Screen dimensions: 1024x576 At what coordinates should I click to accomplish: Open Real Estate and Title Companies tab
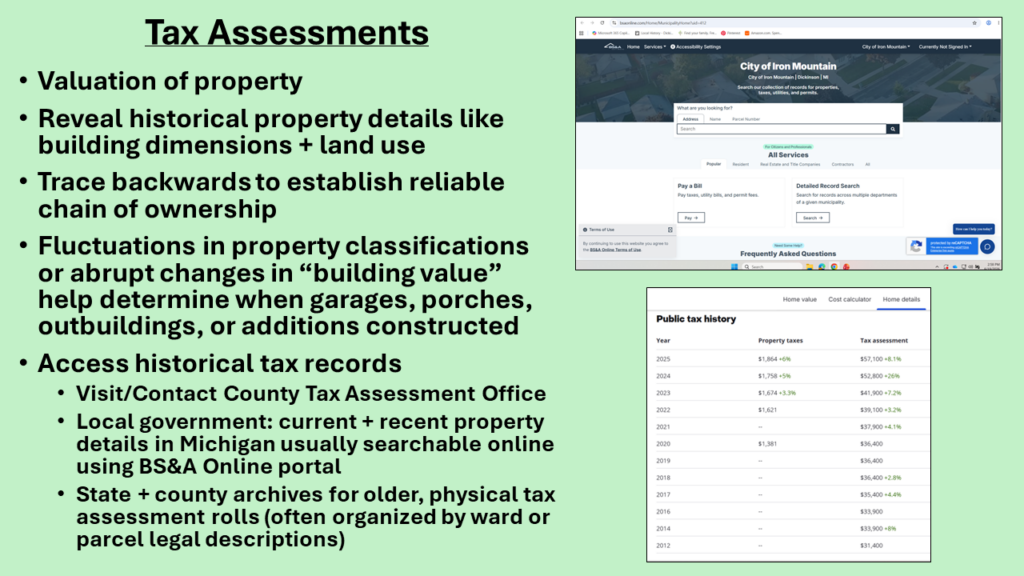tap(790, 165)
